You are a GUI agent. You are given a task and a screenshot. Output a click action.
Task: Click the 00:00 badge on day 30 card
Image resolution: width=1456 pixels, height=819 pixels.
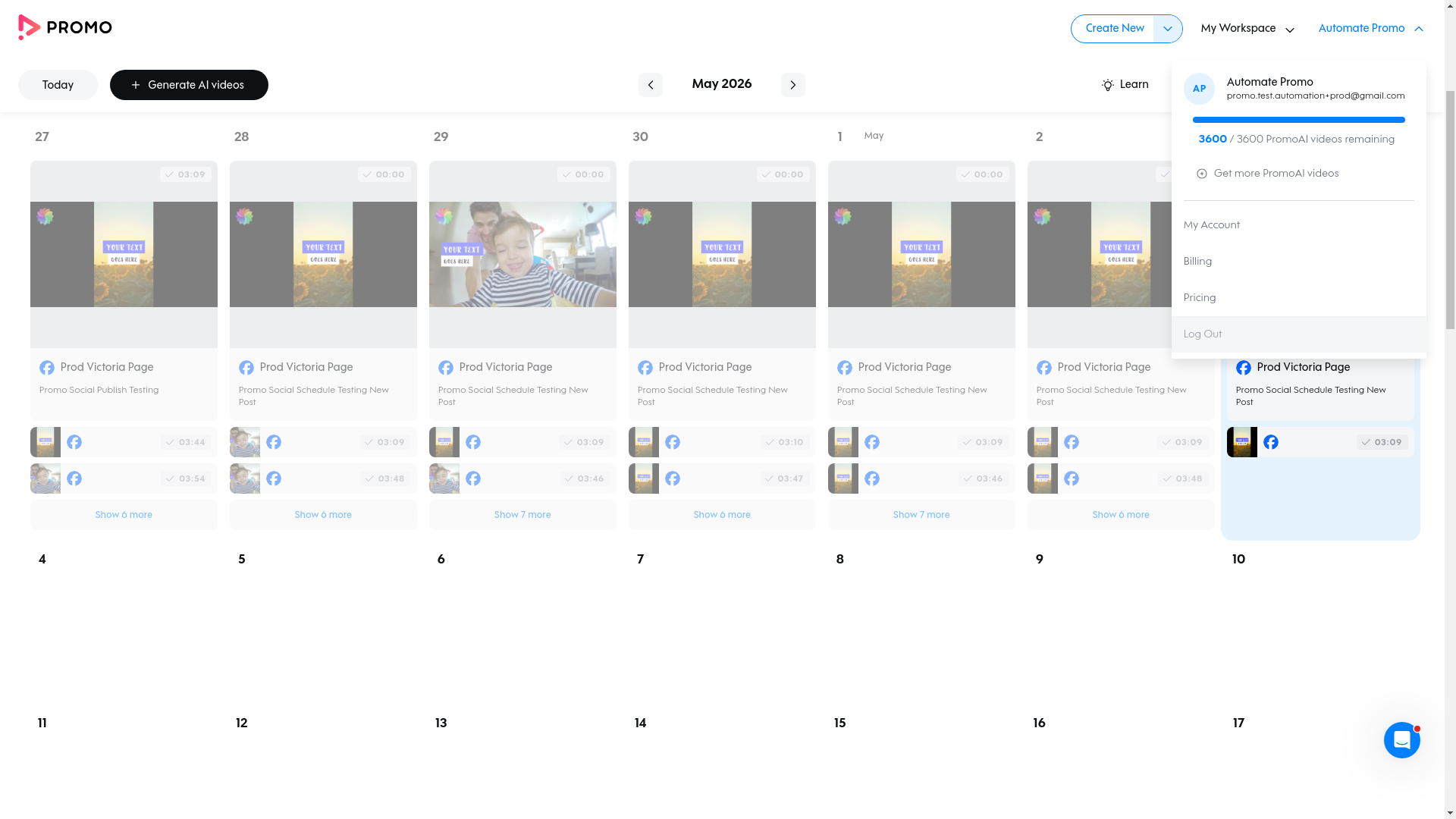click(783, 174)
